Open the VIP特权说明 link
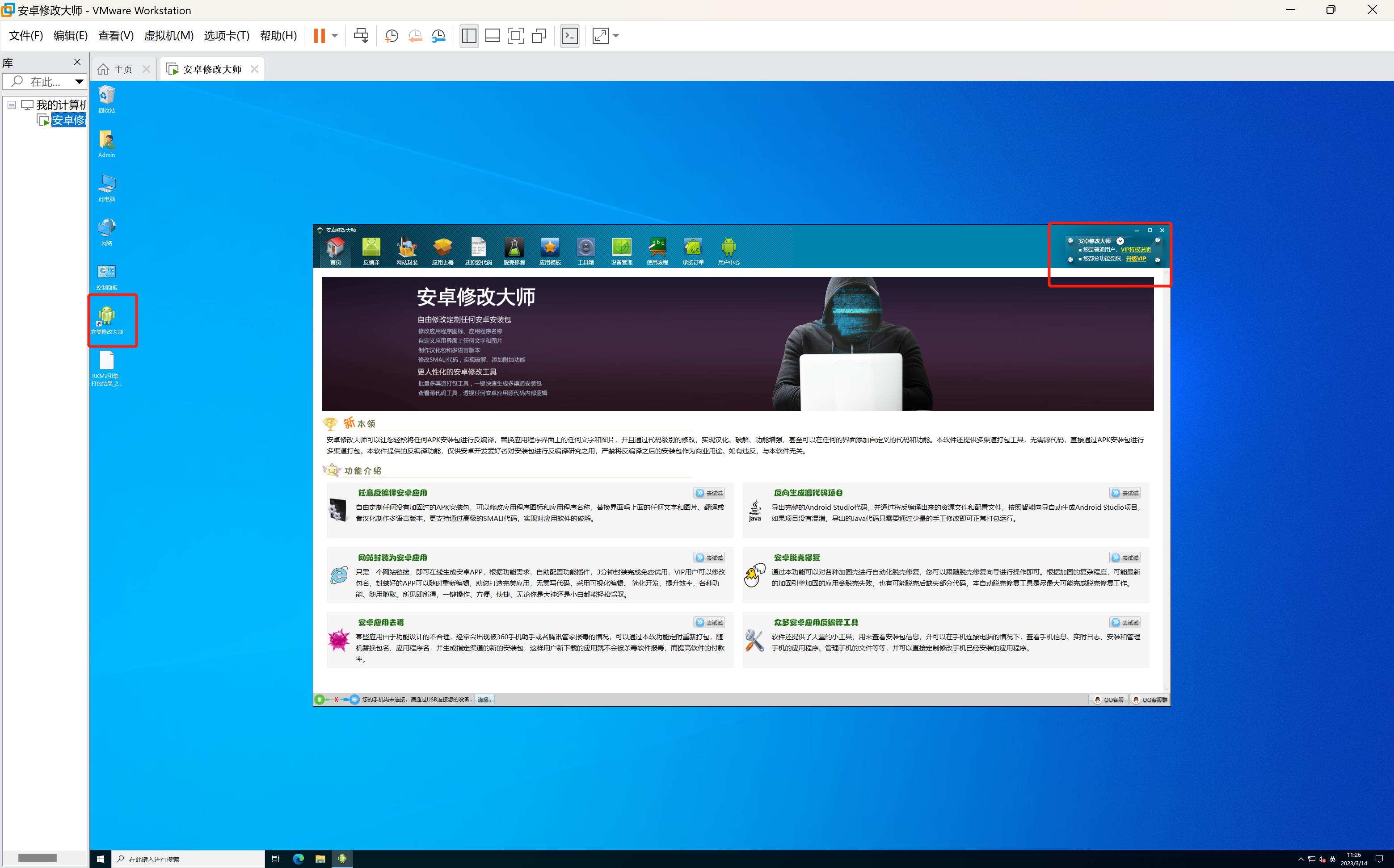Image resolution: width=1394 pixels, height=868 pixels. (1136, 250)
